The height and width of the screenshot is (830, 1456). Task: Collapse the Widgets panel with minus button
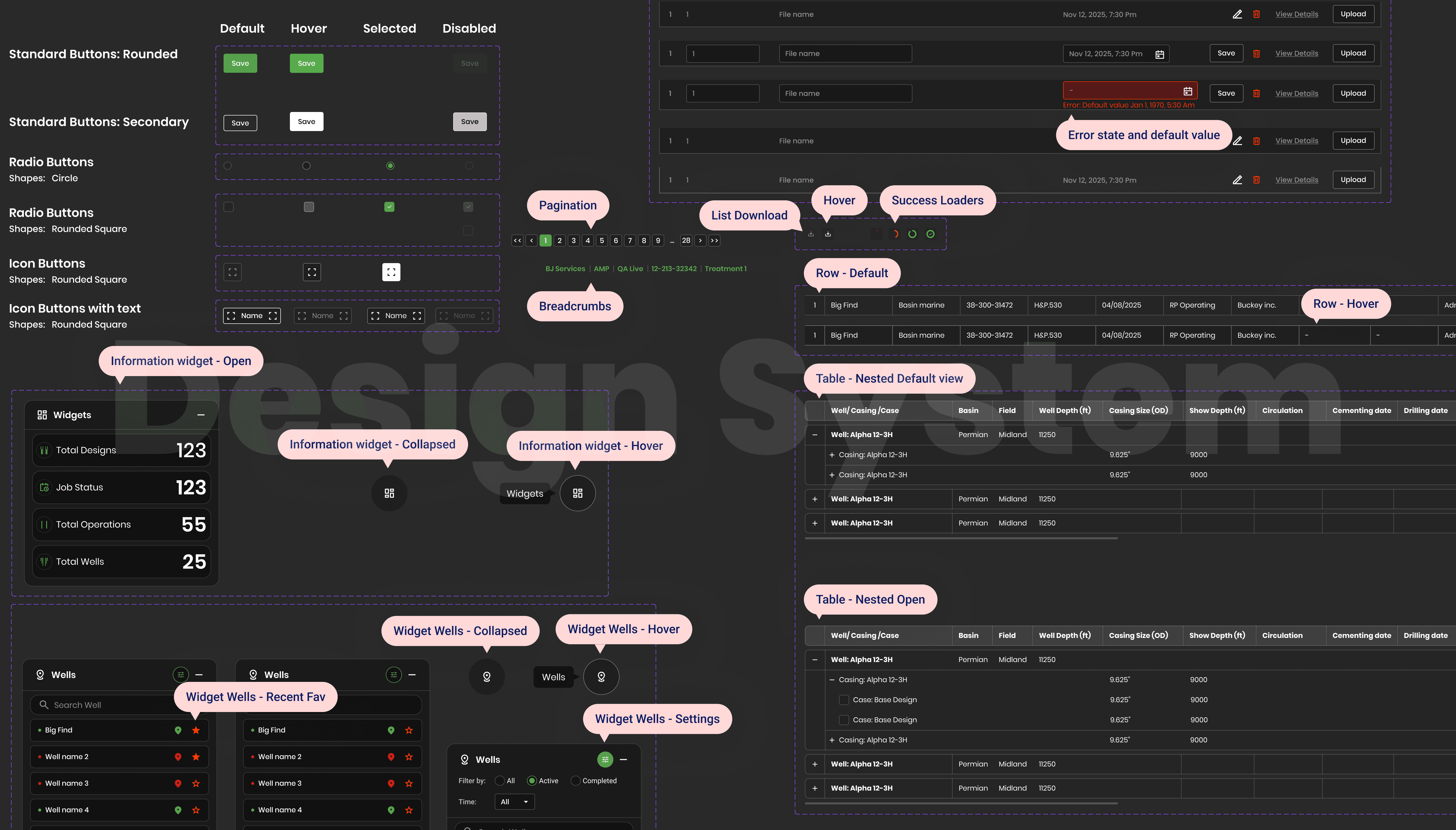pos(201,415)
